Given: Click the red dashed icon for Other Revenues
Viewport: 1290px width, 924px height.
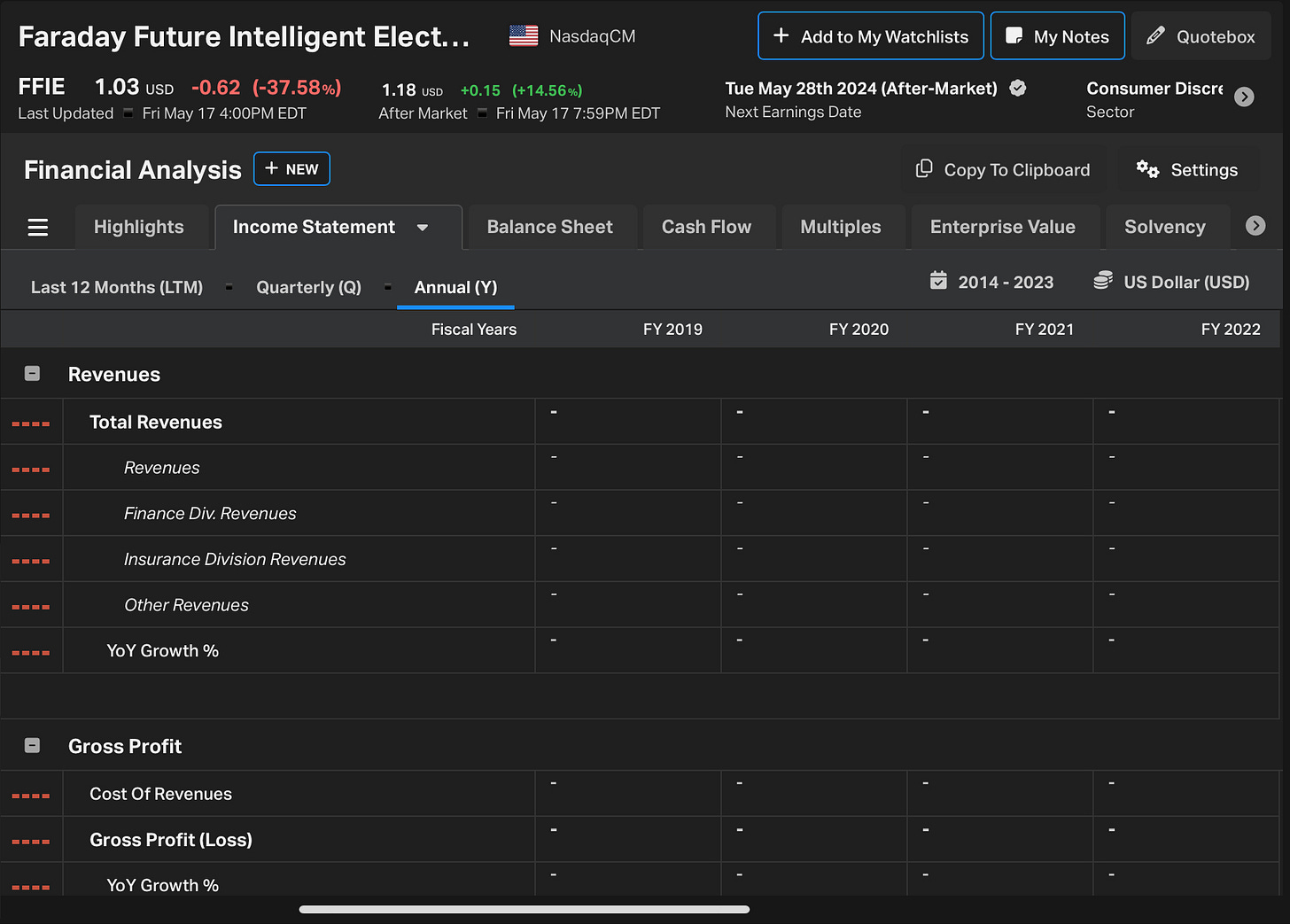Looking at the screenshot, I should pyautogui.click(x=31, y=608).
